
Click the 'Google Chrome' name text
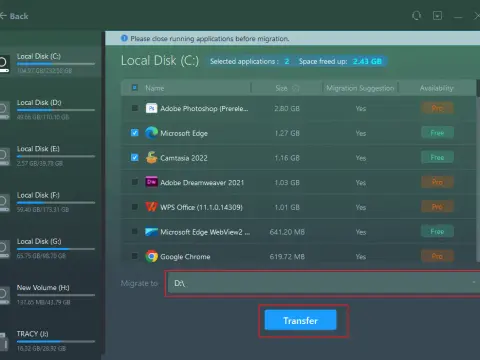tap(185, 257)
